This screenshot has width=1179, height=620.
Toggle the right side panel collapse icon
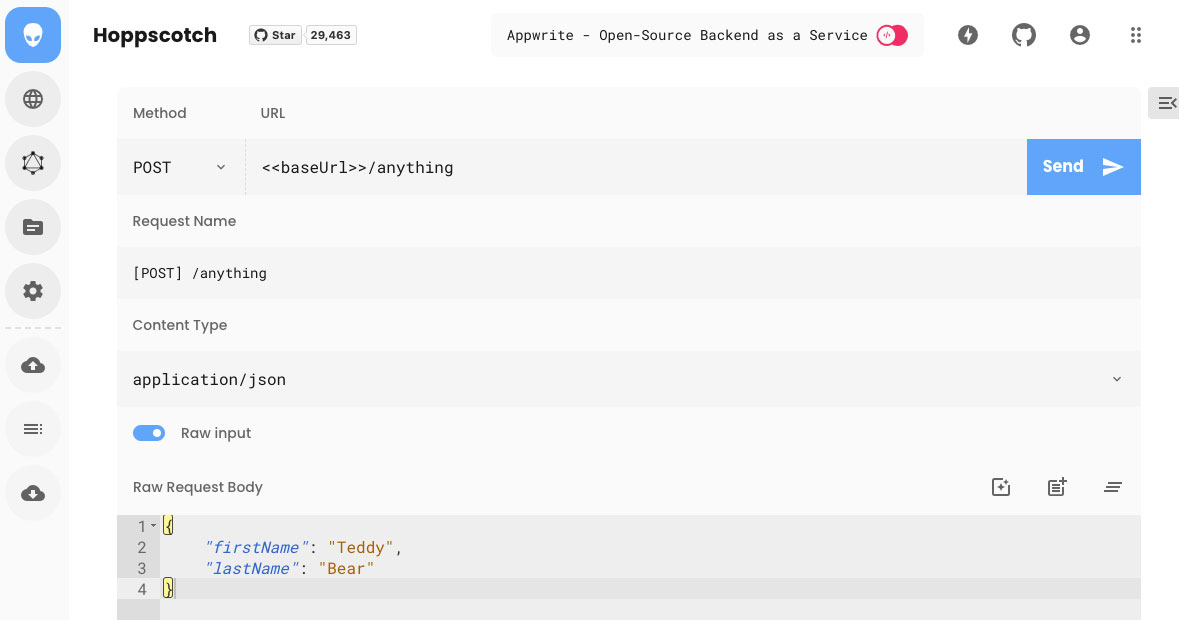1166,103
